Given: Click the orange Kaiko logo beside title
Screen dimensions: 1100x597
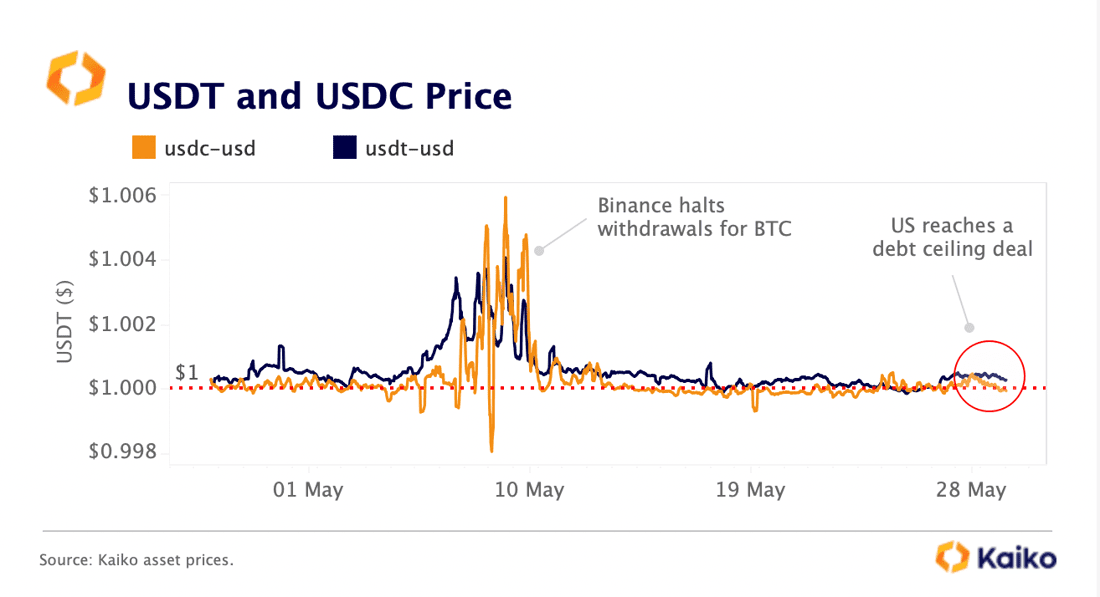Looking at the screenshot, I should click(76, 79).
